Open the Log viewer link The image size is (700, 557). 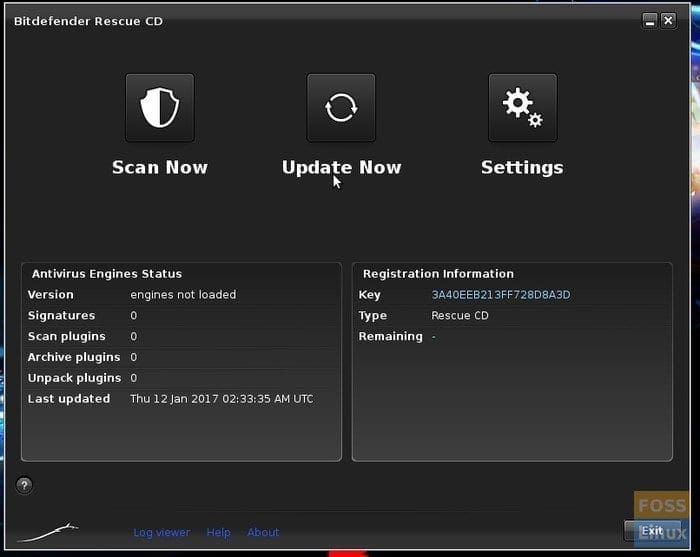pos(162,532)
